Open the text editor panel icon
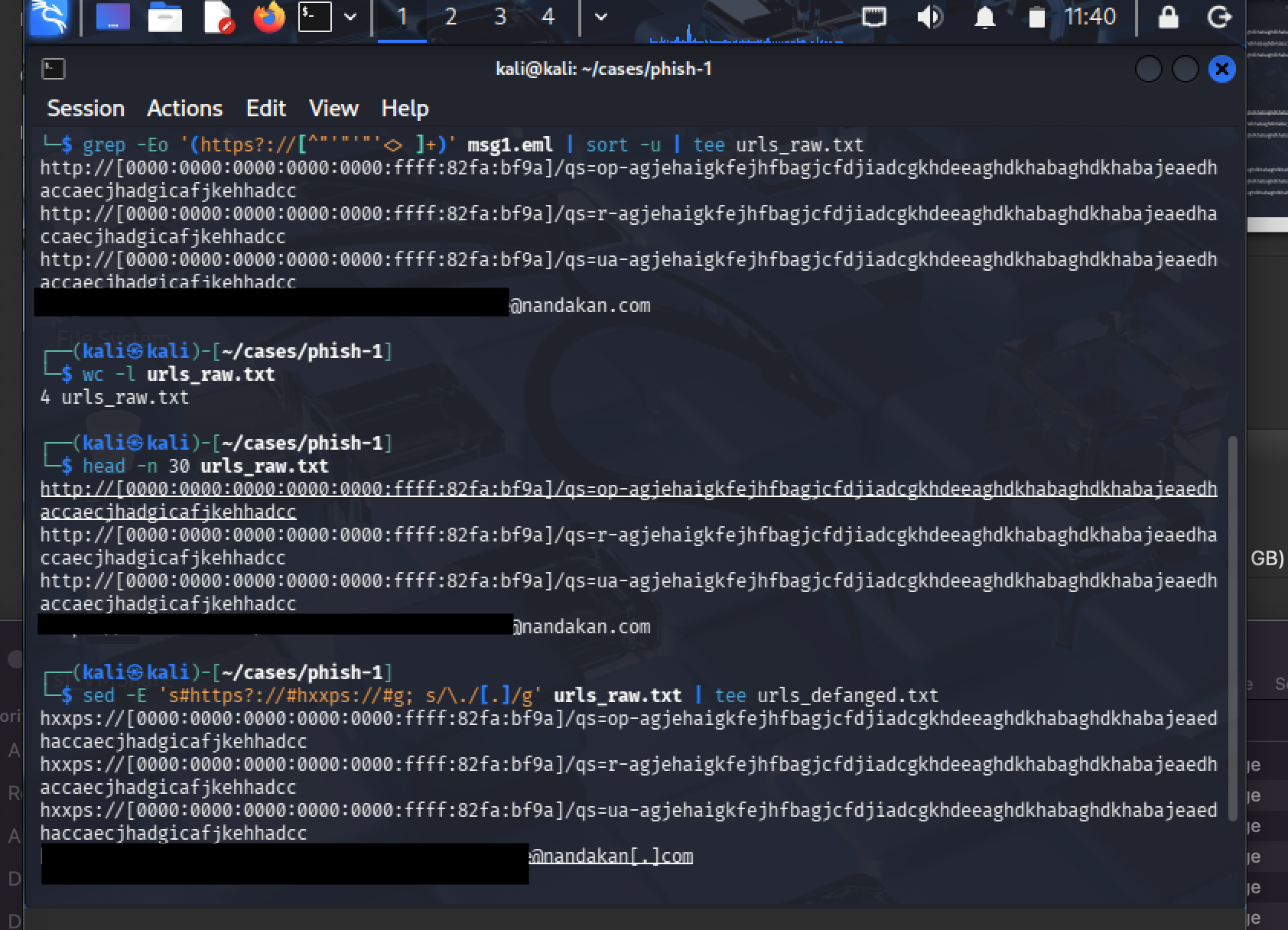 [x=218, y=17]
